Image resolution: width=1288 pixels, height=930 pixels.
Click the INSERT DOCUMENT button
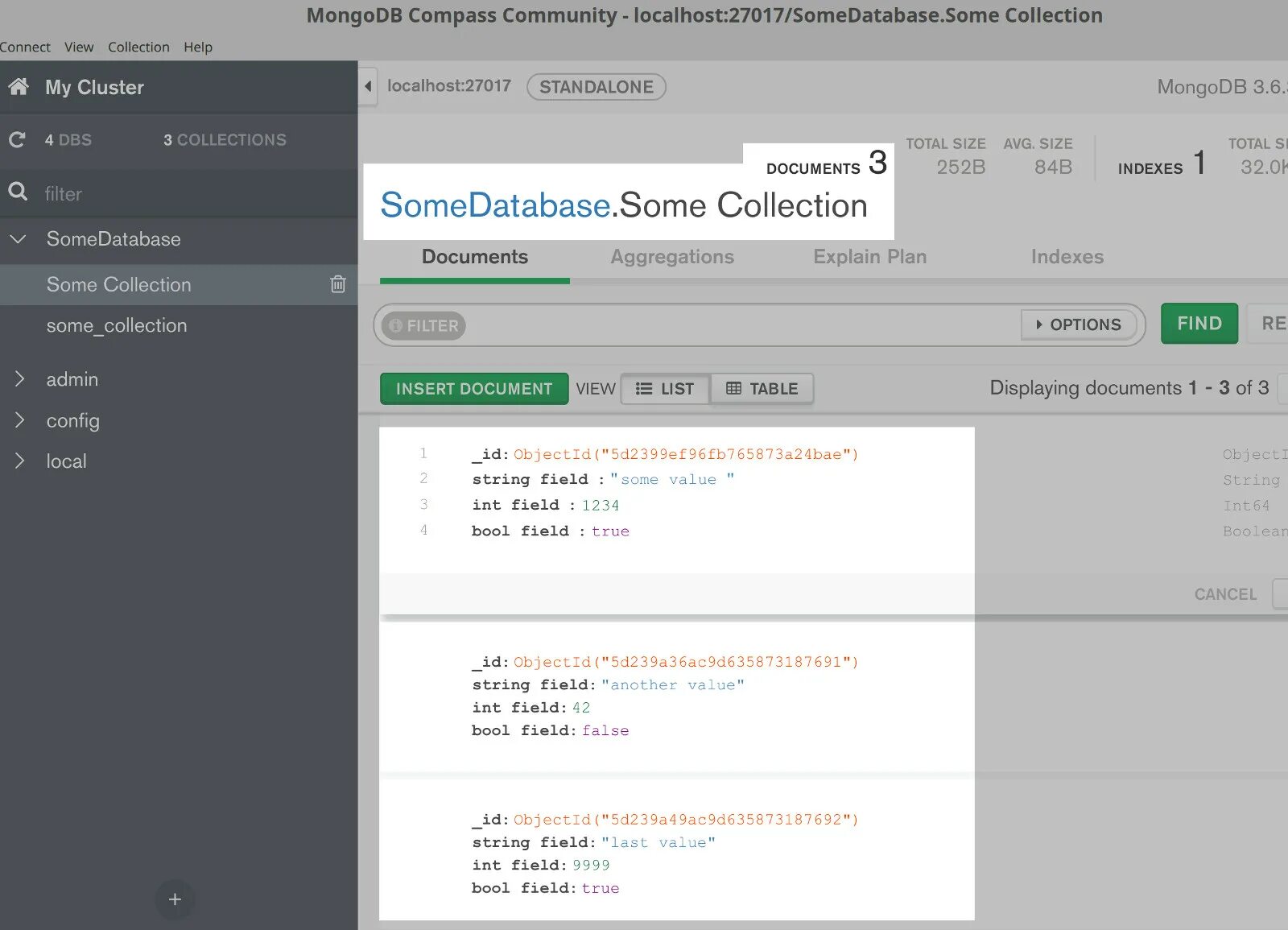474,389
